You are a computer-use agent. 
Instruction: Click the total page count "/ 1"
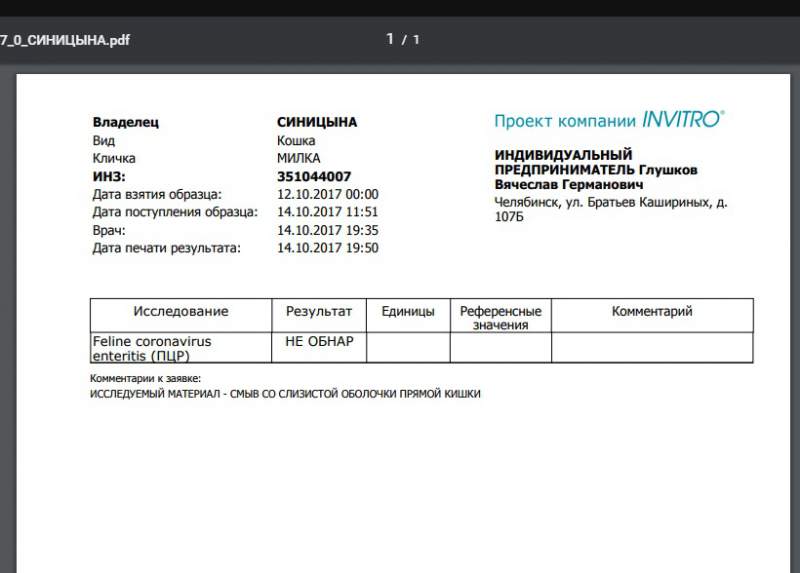(x=410, y=40)
